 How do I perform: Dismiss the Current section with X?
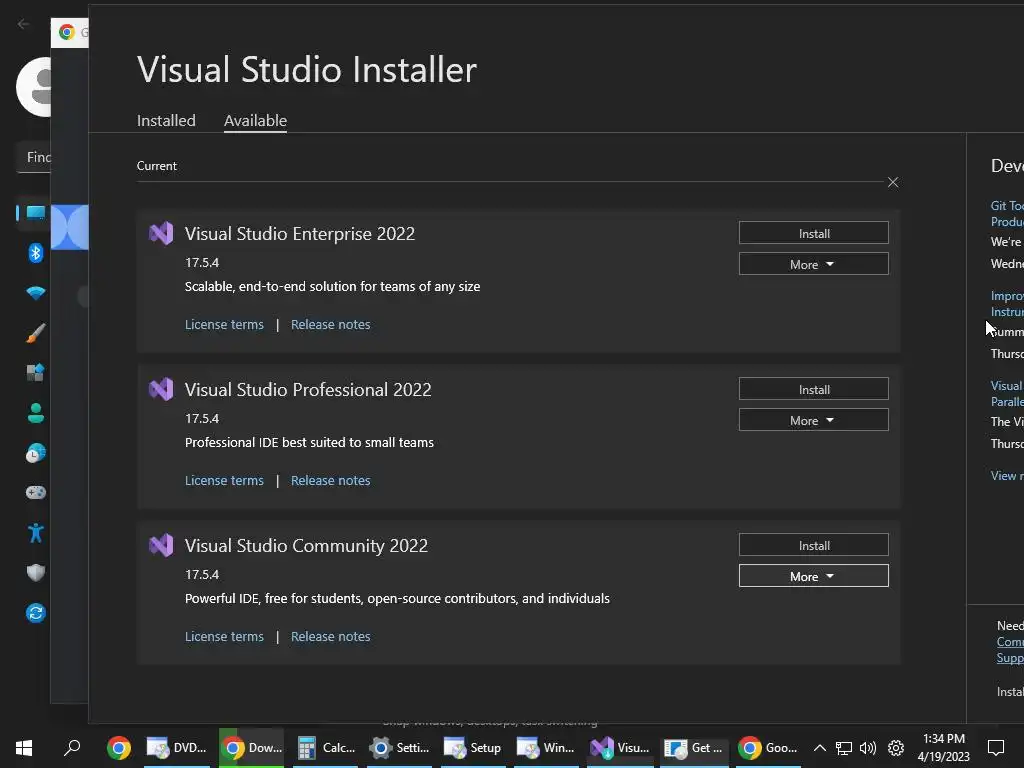pyautogui.click(x=893, y=182)
